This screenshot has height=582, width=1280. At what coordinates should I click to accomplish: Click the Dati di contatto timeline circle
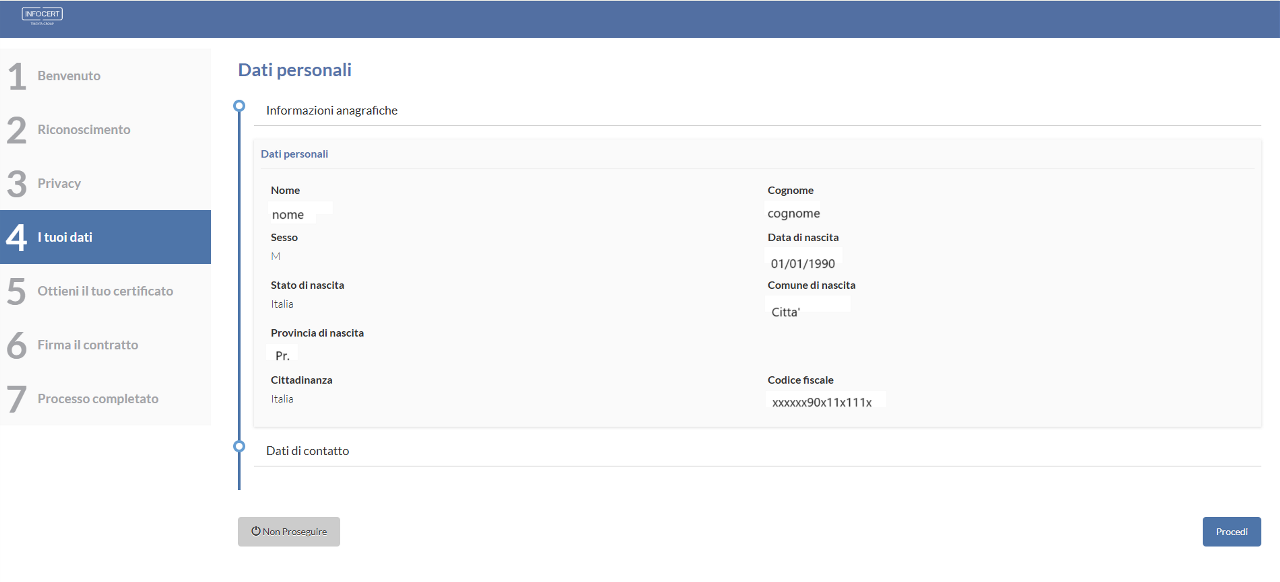click(x=239, y=447)
